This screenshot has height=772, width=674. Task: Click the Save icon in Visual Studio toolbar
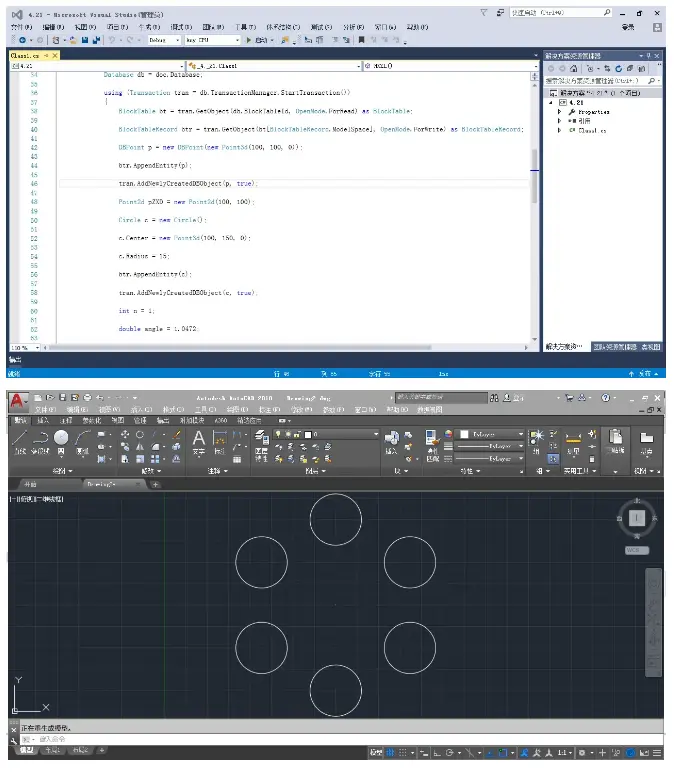(x=85, y=40)
